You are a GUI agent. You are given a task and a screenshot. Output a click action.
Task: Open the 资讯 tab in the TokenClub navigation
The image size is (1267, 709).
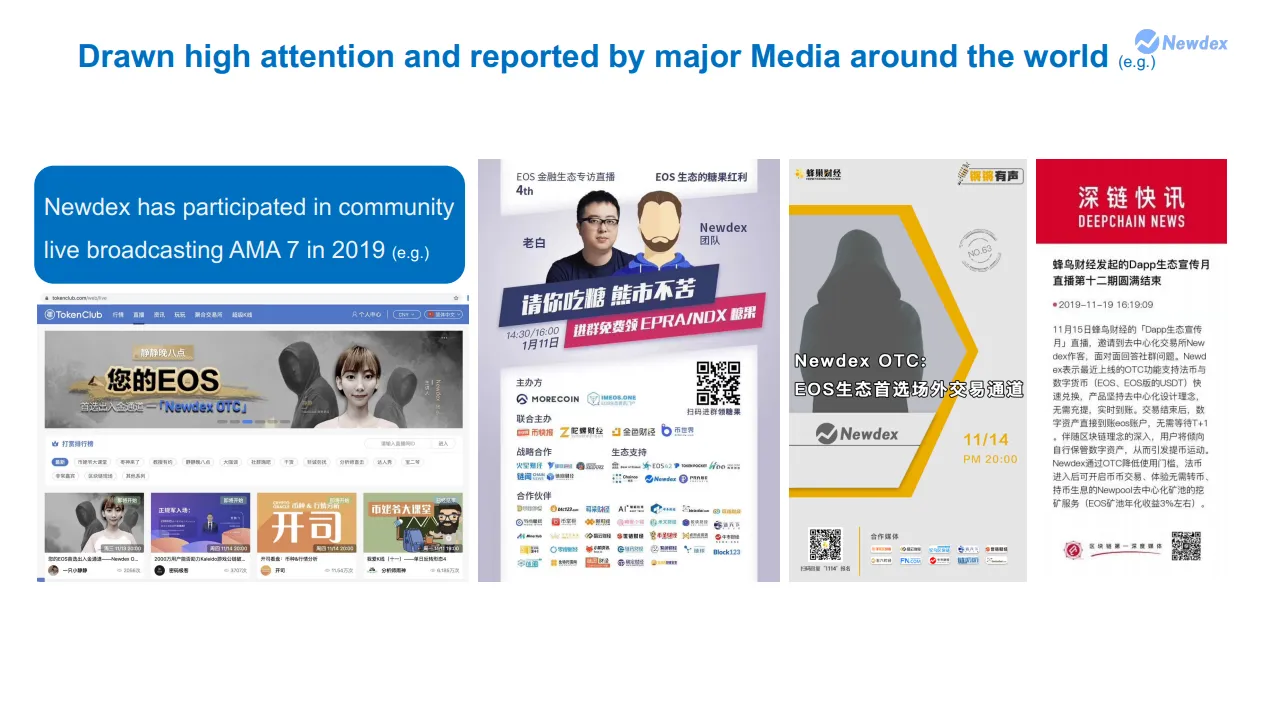[159, 314]
